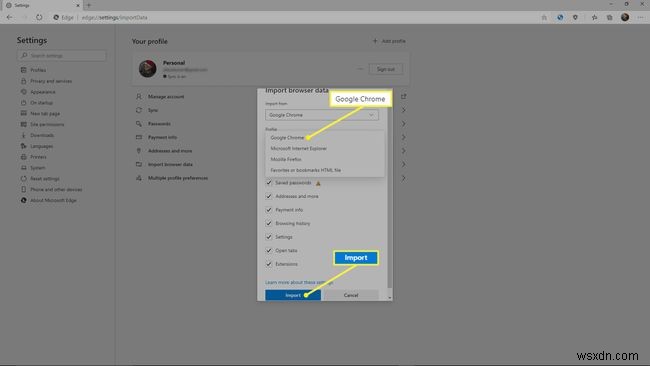The width and height of the screenshot is (650, 366).
Task: Open Multiple profile preferences row text
Action: point(178,178)
